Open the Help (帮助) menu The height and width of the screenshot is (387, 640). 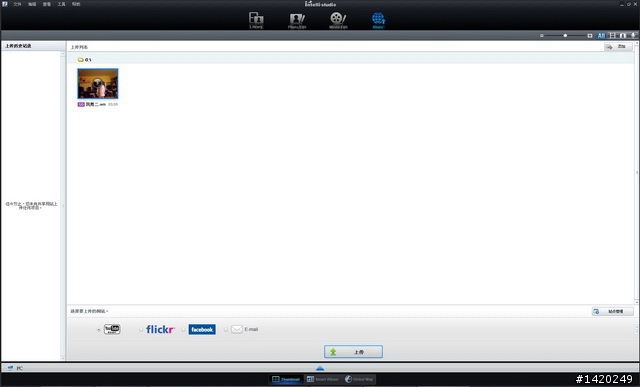tap(76, 4)
